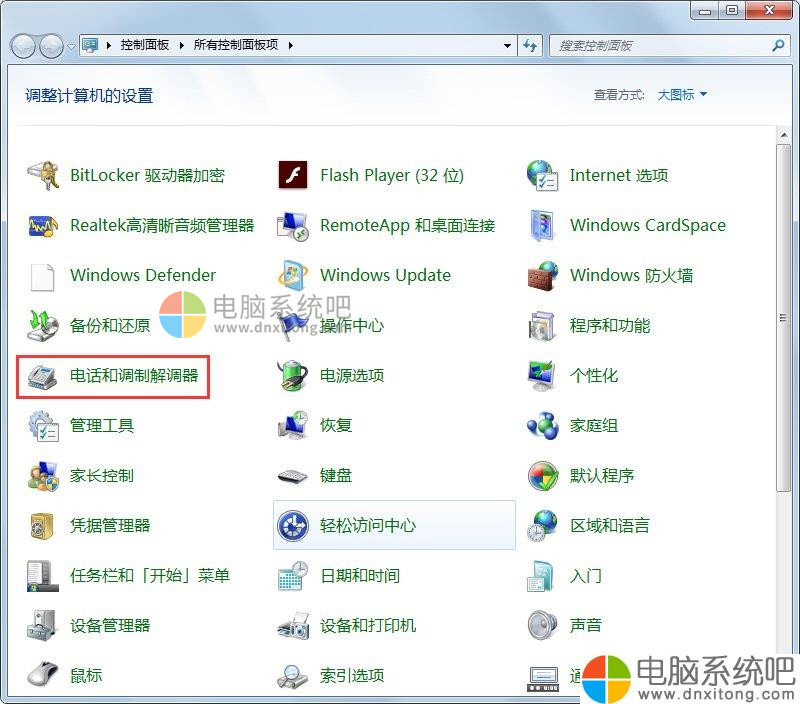This screenshot has height=704, width=800.
Task: Click the 恢复 icon
Action: 293,425
